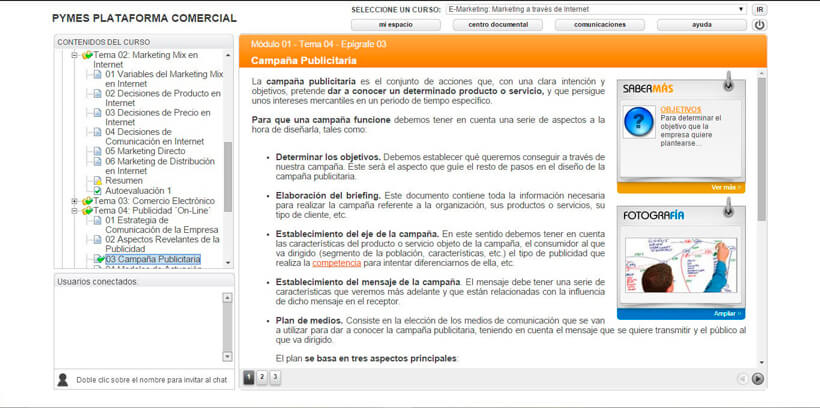Image resolution: width=820 pixels, height=408 pixels.
Task: Open the 'centro documental' menu
Action: 498,25
